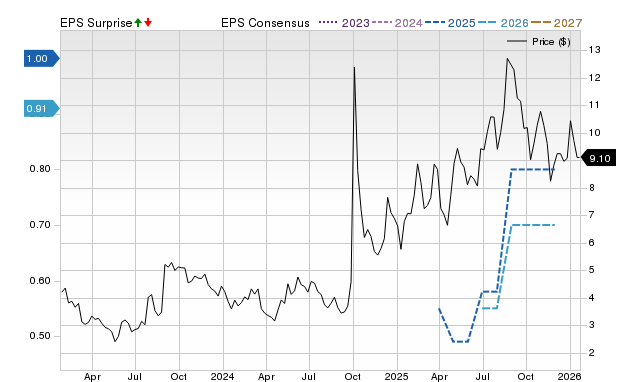
Task: Click the EPS Surprise label
Action: [x=96, y=23]
